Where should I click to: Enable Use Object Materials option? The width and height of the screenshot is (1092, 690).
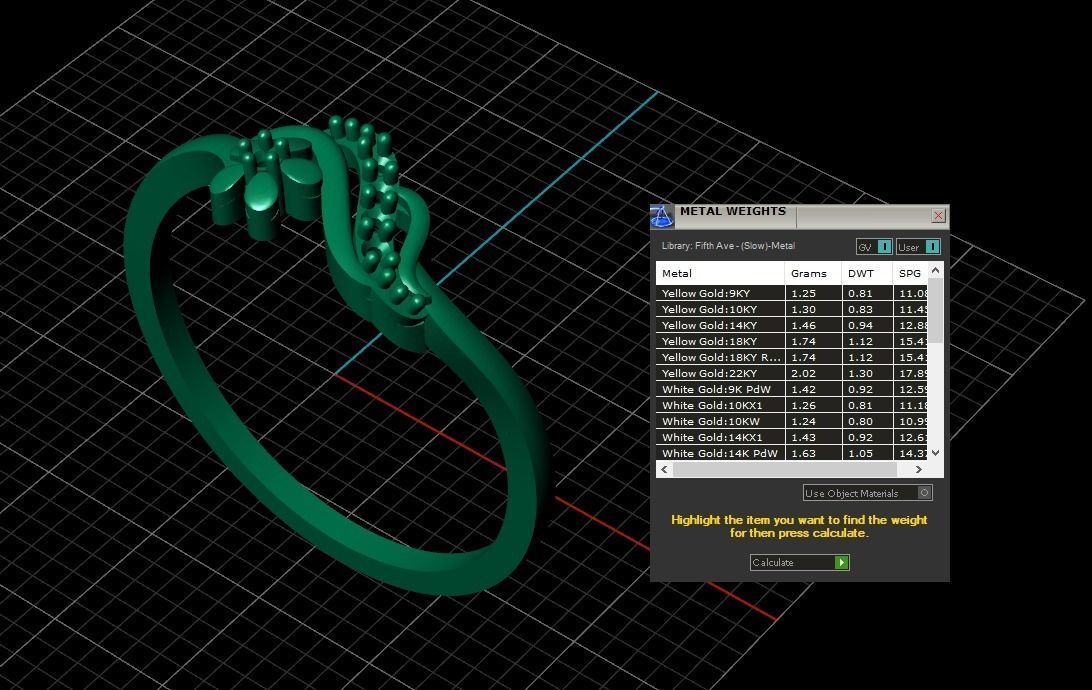pyautogui.click(x=867, y=493)
